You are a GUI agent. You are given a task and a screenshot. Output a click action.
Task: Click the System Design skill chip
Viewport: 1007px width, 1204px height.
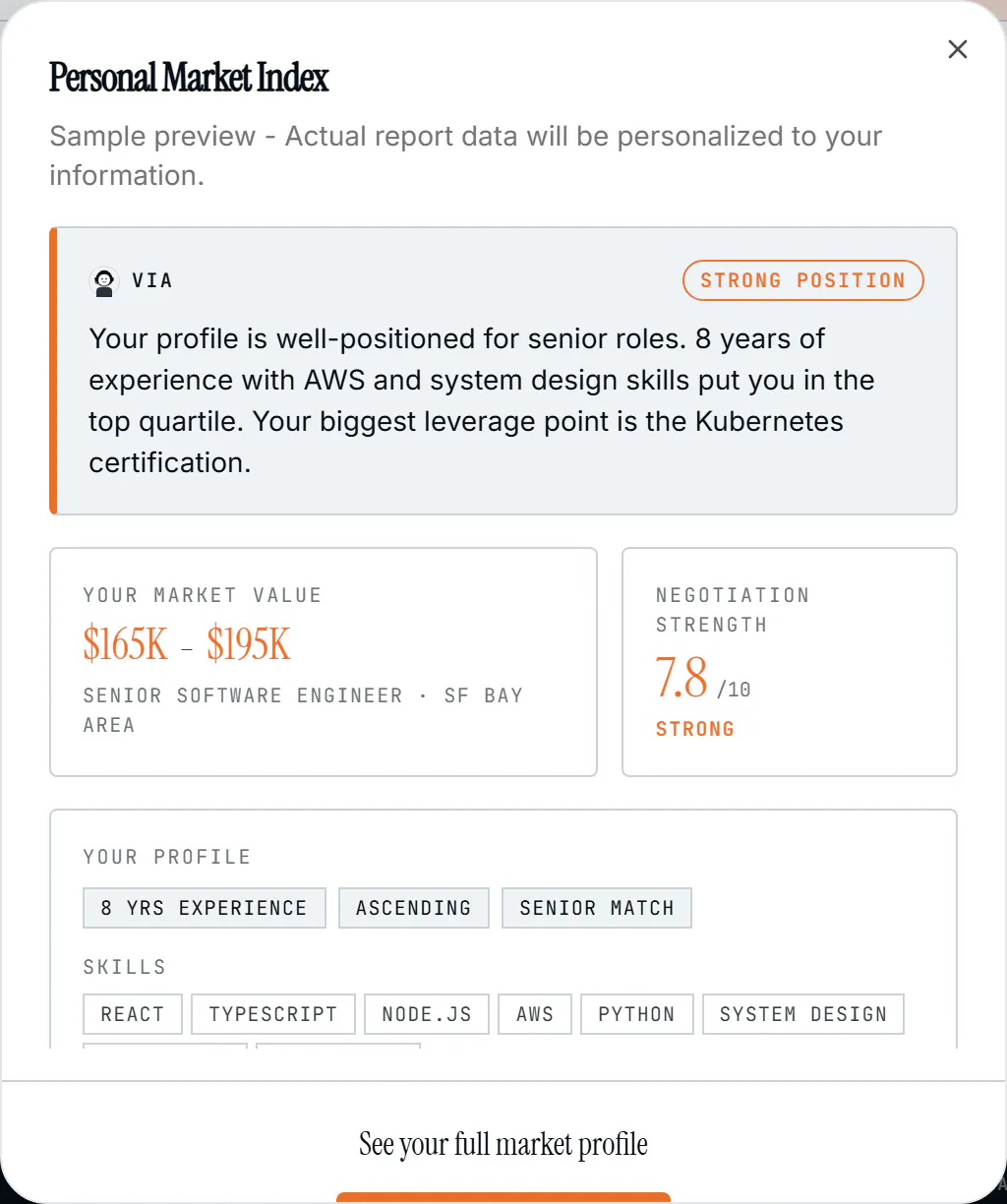point(802,1014)
